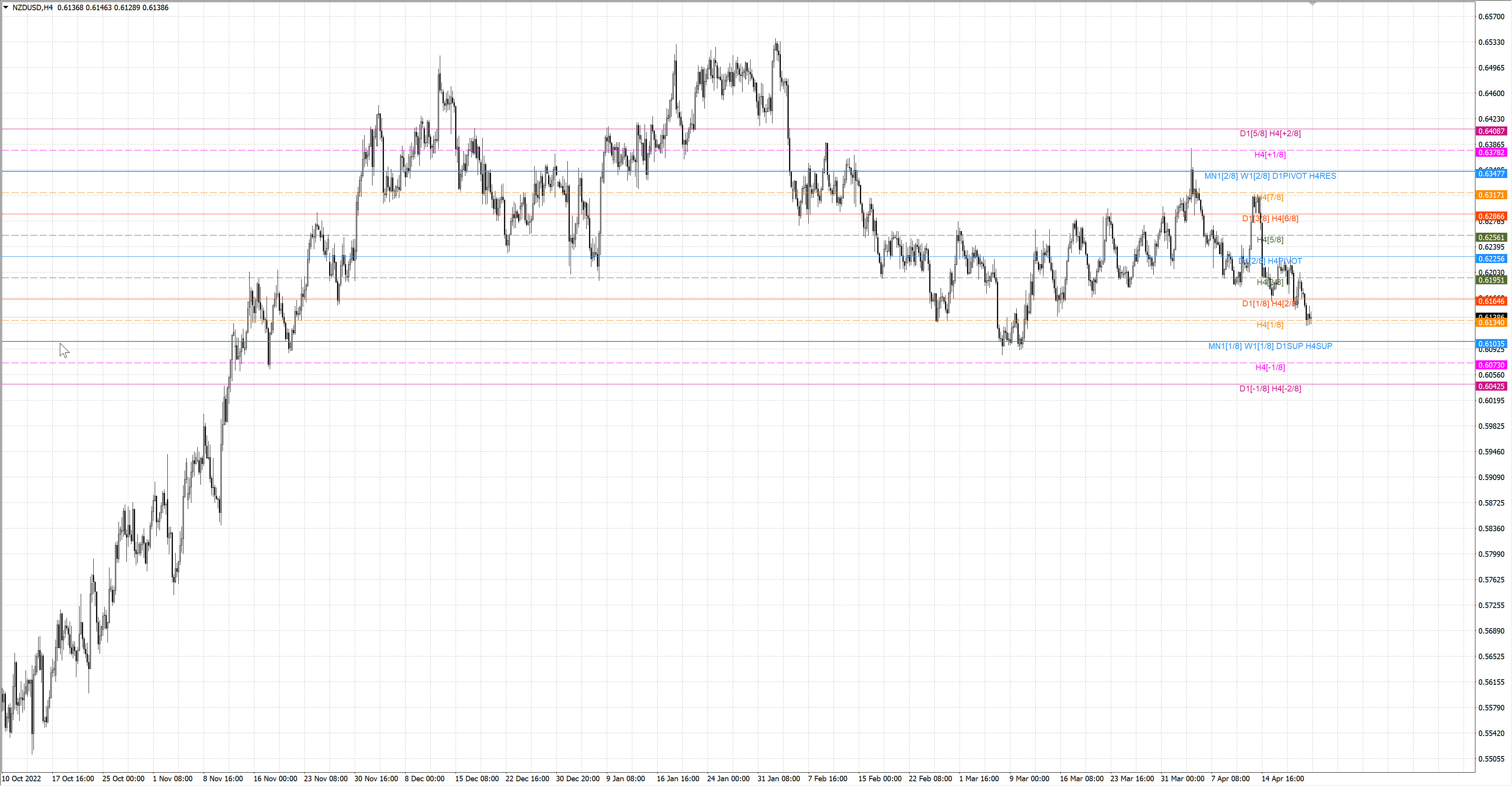The width and height of the screenshot is (1512, 786).
Task: Click the MN1[1/8] W1[1/8] D1SUP H4SUP label
Action: 1270,346
